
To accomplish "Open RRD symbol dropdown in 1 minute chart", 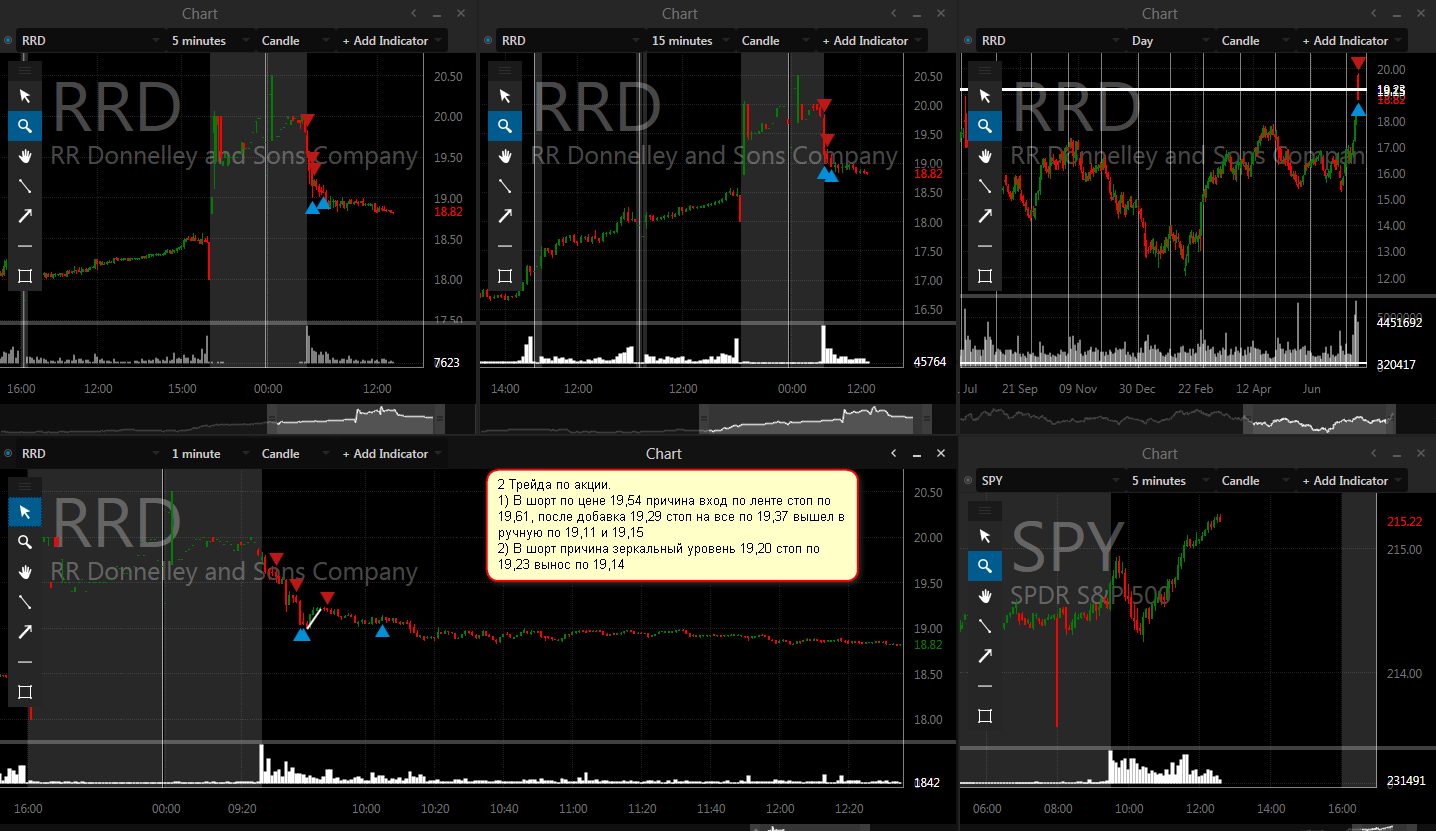I will (x=90, y=454).
